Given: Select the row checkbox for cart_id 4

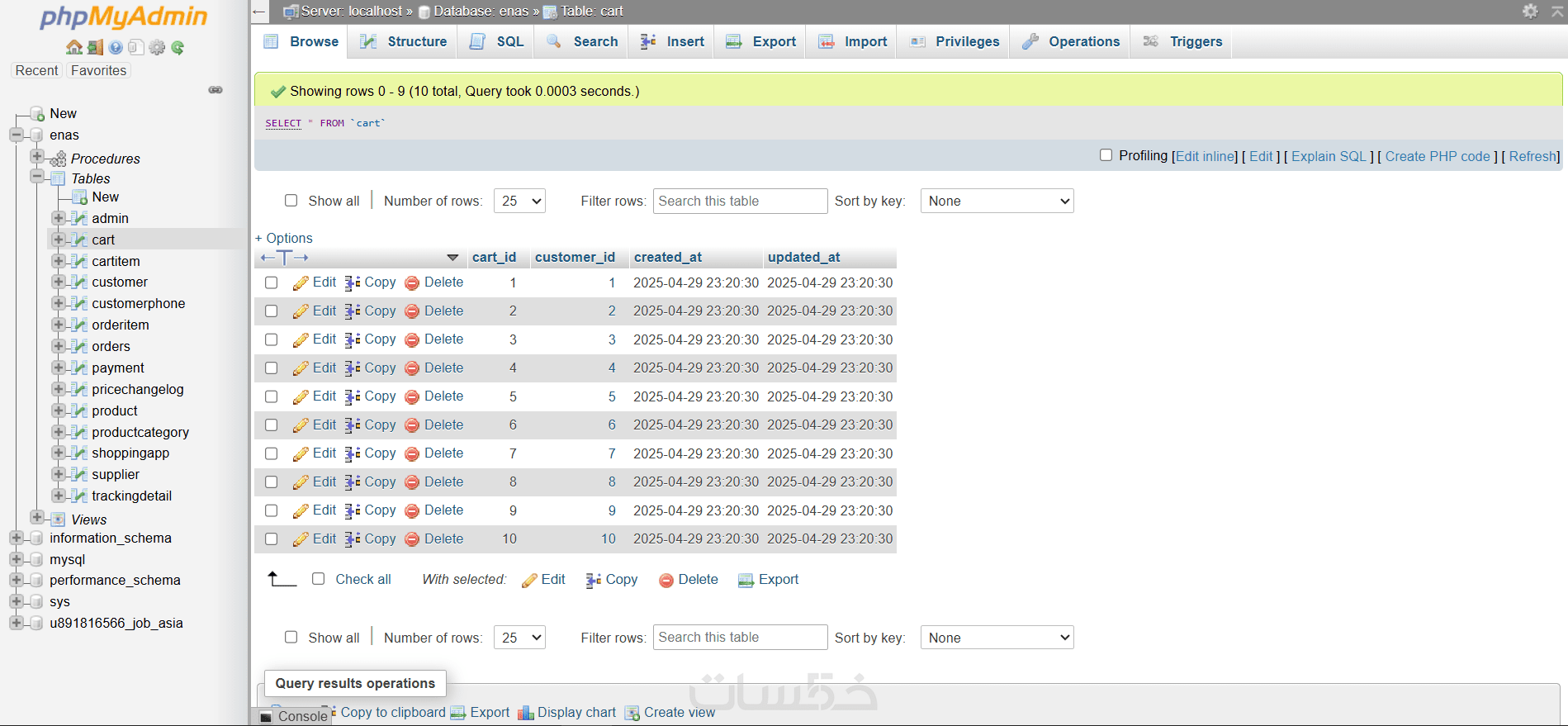Looking at the screenshot, I should click(271, 368).
